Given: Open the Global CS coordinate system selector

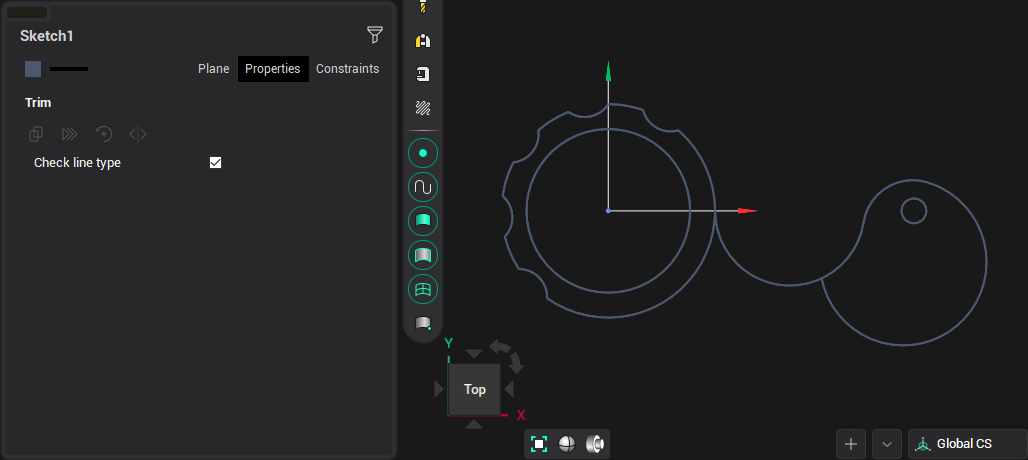Looking at the screenshot, I should (x=966, y=444).
